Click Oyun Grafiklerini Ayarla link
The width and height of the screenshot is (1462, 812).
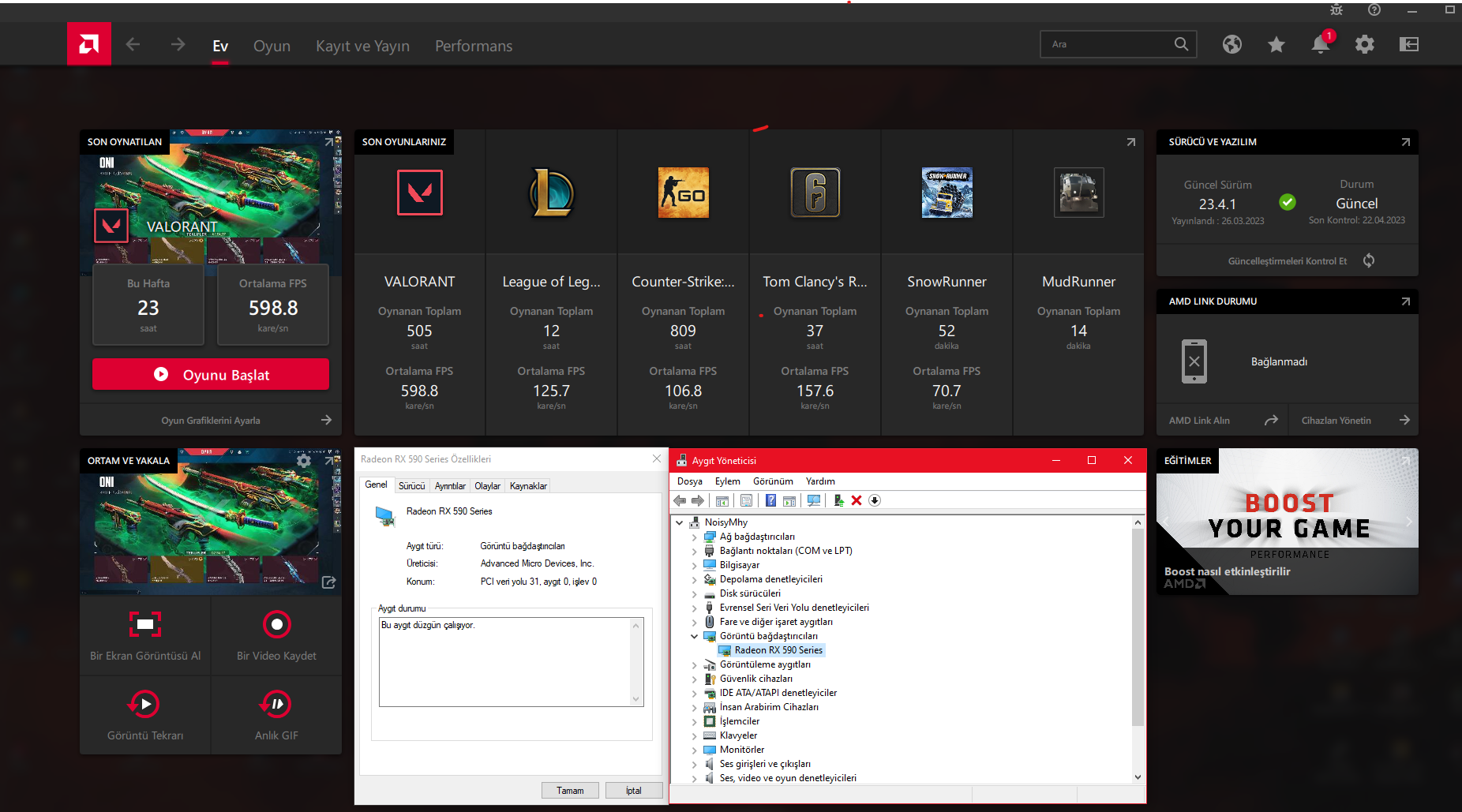pyautogui.click(x=211, y=421)
